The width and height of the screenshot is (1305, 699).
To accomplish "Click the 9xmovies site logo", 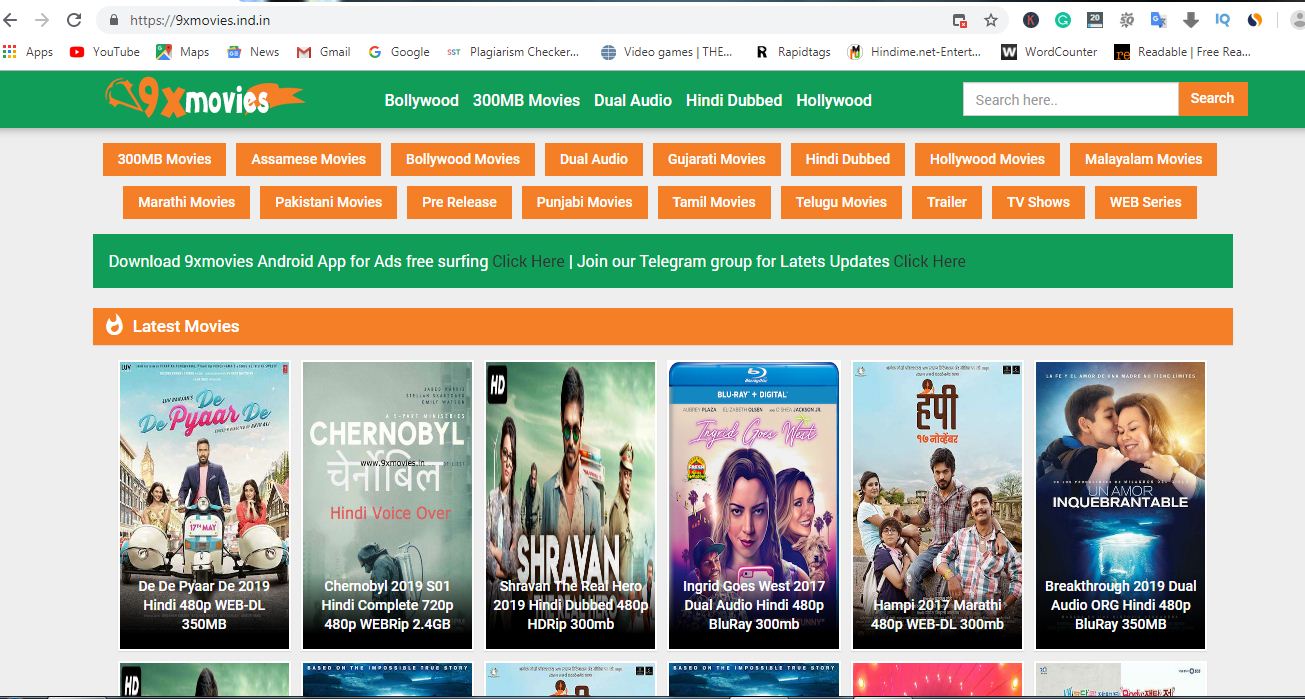I will (x=204, y=98).
